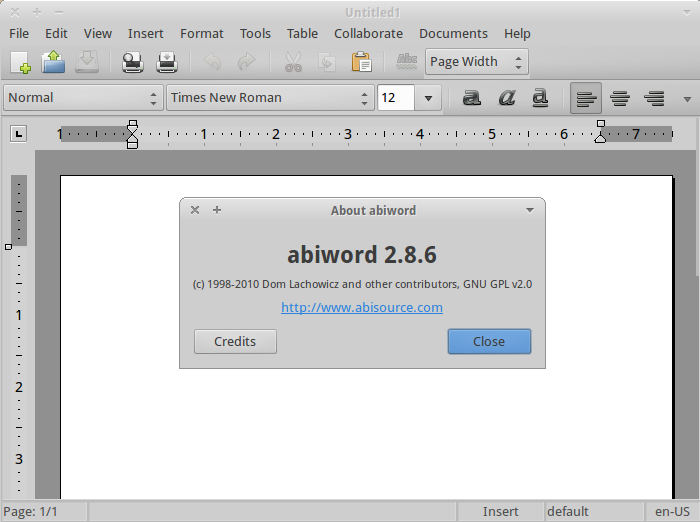Open the main window titlebar menu arrow

687,13
